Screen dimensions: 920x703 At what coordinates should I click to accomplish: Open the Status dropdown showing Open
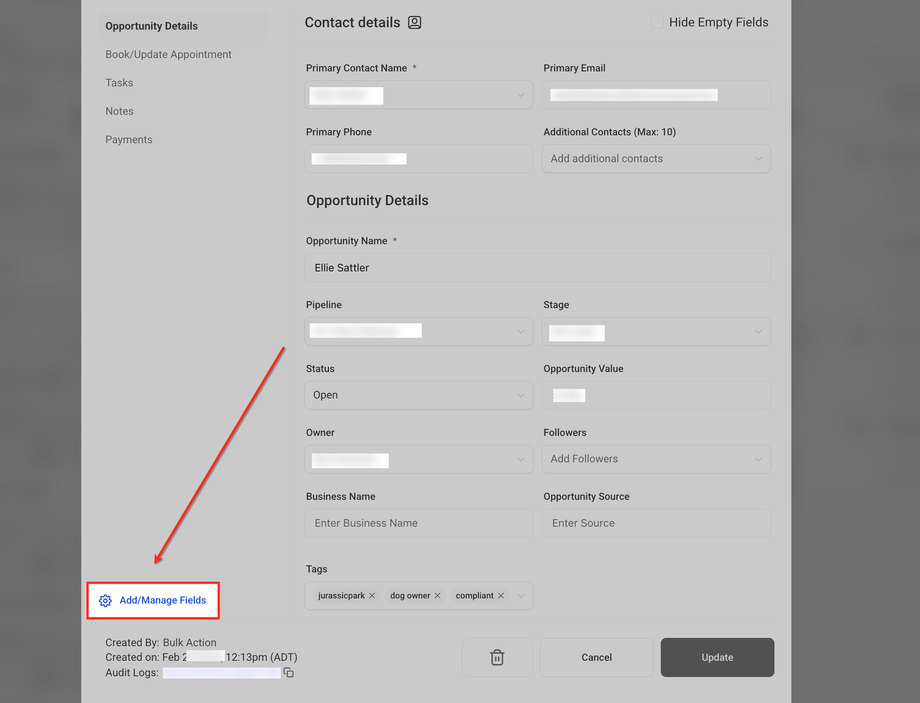click(419, 395)
